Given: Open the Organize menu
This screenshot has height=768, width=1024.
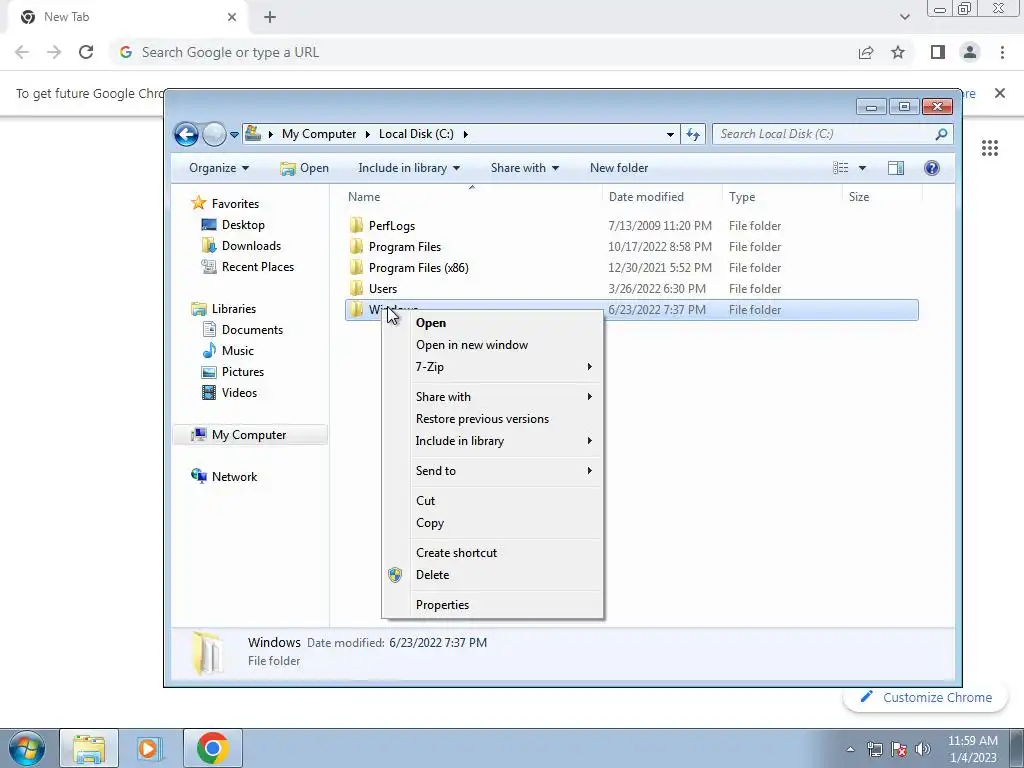Looking at the screenshot, I should (219, 168).
